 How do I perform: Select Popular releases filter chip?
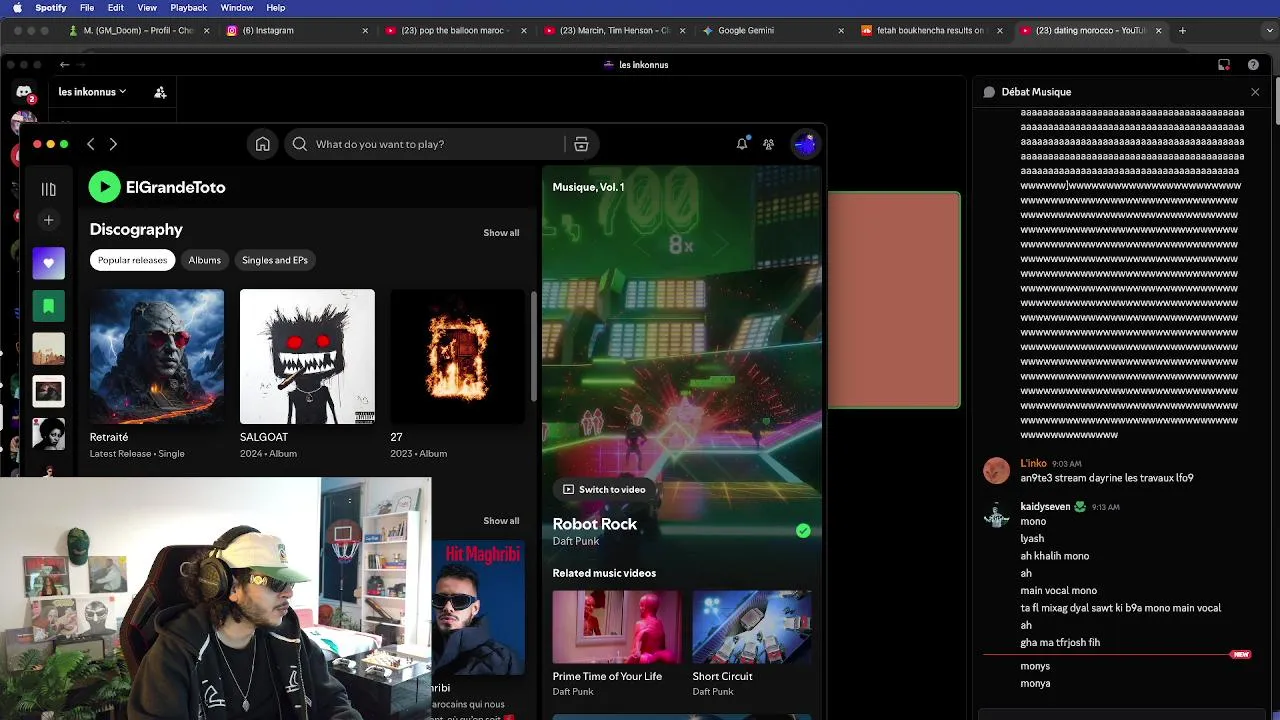coord(132,260)
